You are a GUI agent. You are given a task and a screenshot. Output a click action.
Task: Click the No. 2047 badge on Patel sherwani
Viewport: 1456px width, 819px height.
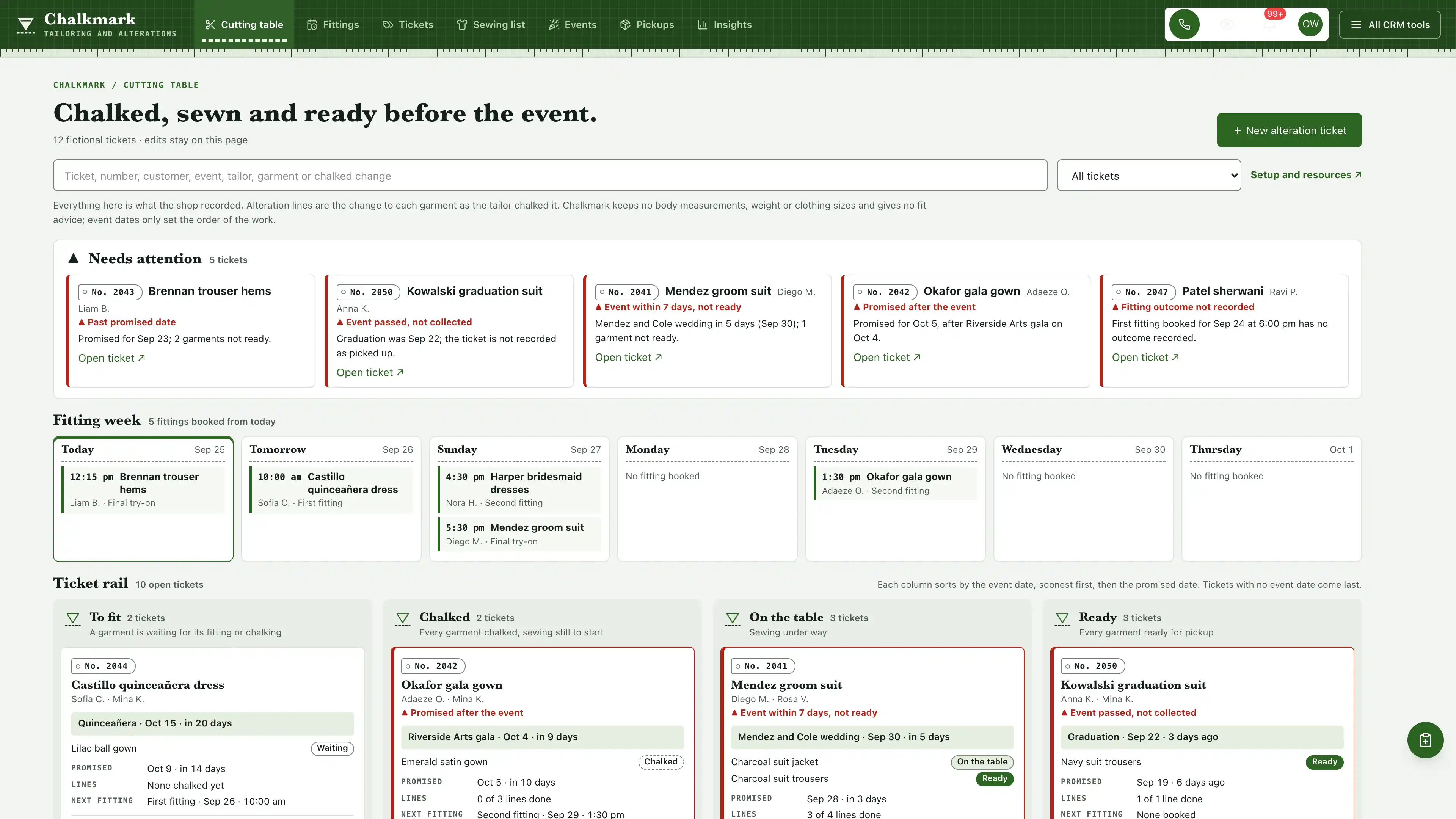tap(1144, 292)
